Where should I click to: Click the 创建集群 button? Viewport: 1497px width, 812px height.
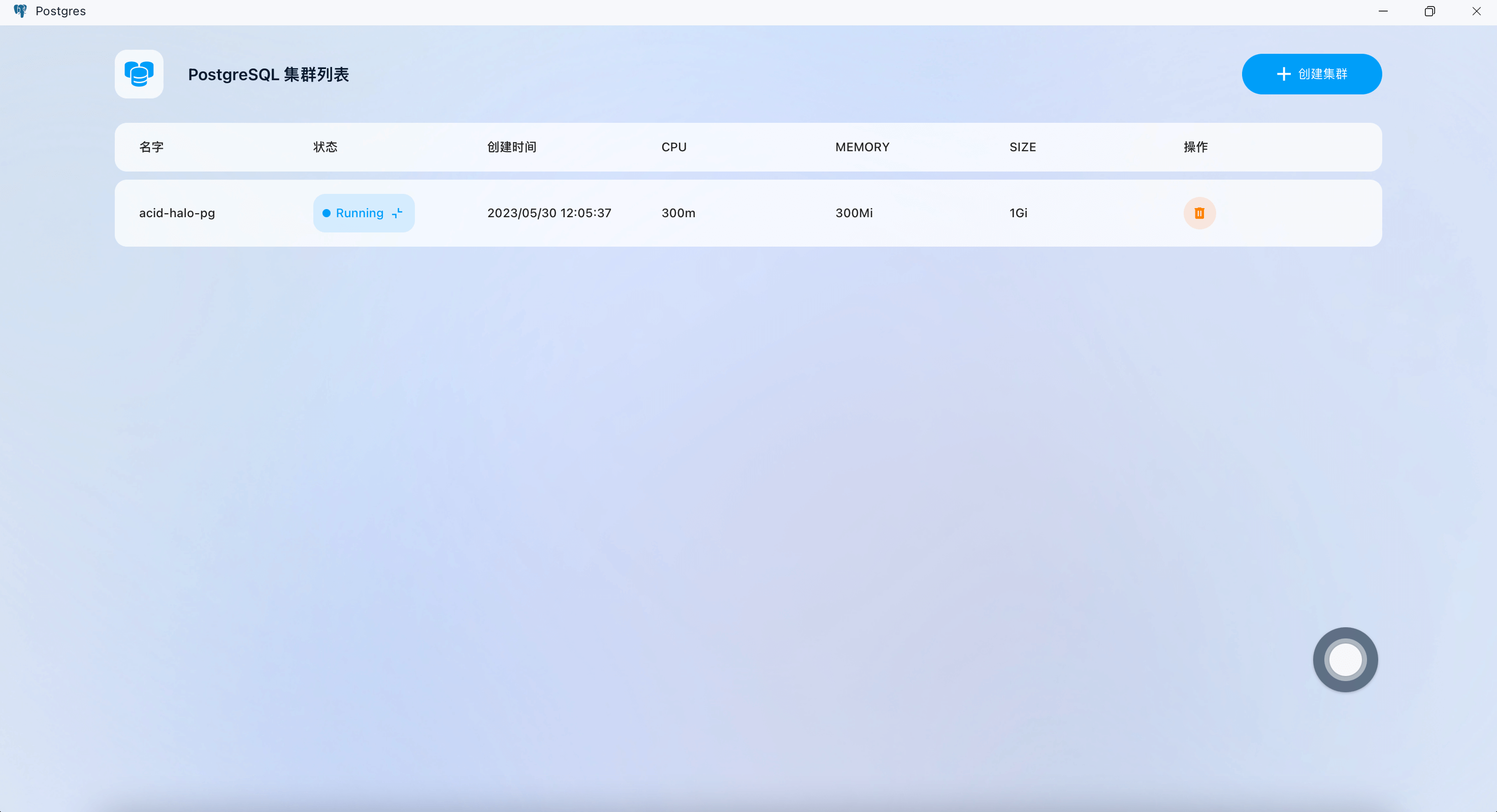[1312, 74]
